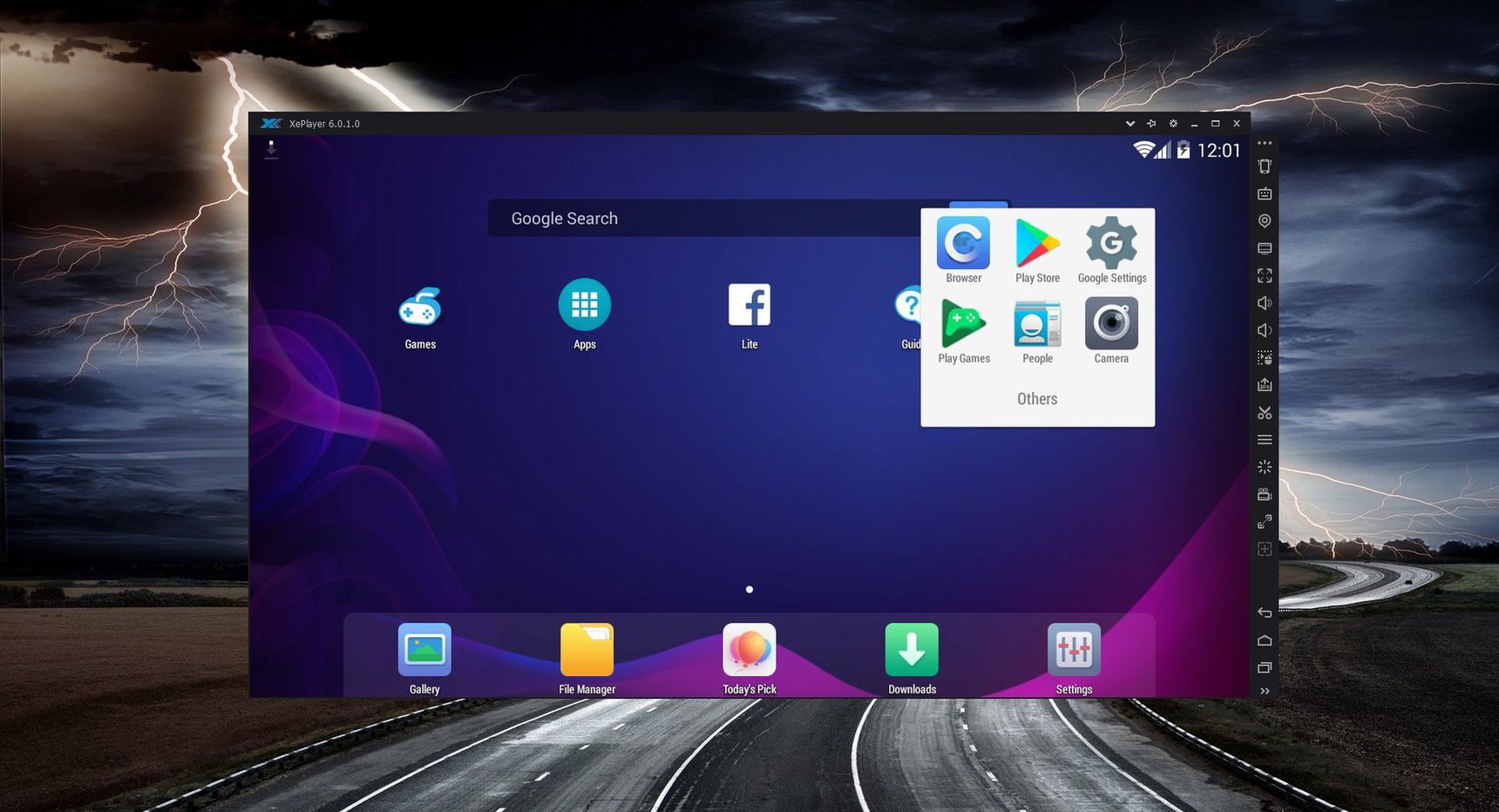
Task: Click the Others folder name label
Action: pos(1037,399)
